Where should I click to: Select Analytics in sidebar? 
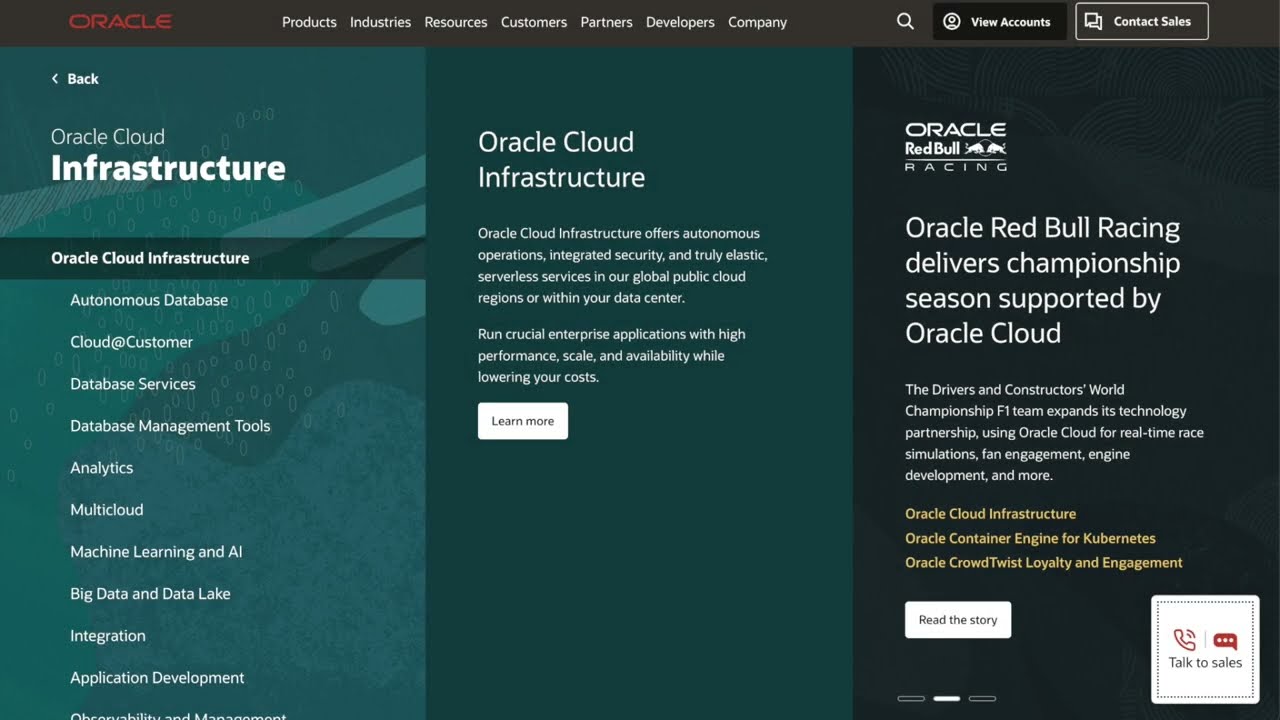tap(101, 468)
